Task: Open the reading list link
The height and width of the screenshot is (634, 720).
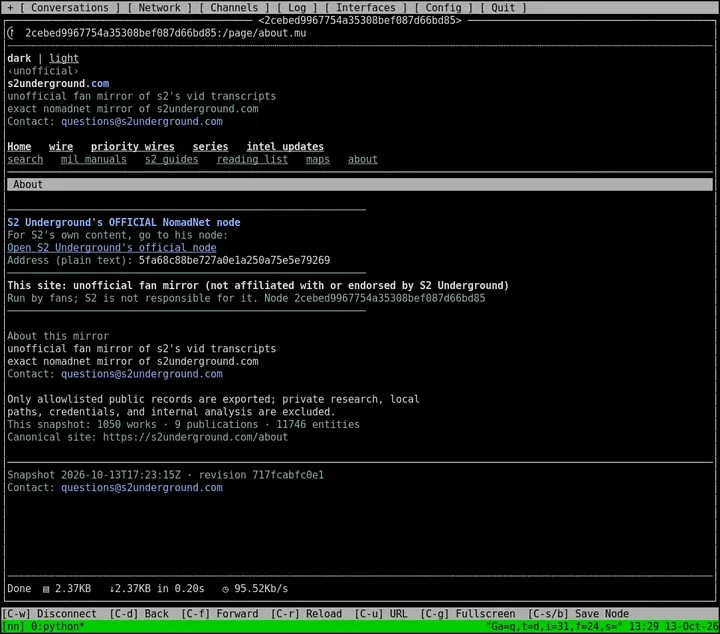Action: 252,159
